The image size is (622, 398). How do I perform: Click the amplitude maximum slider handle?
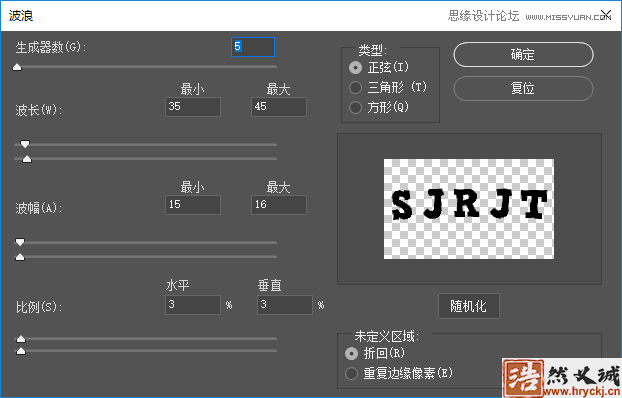point(20,257)
